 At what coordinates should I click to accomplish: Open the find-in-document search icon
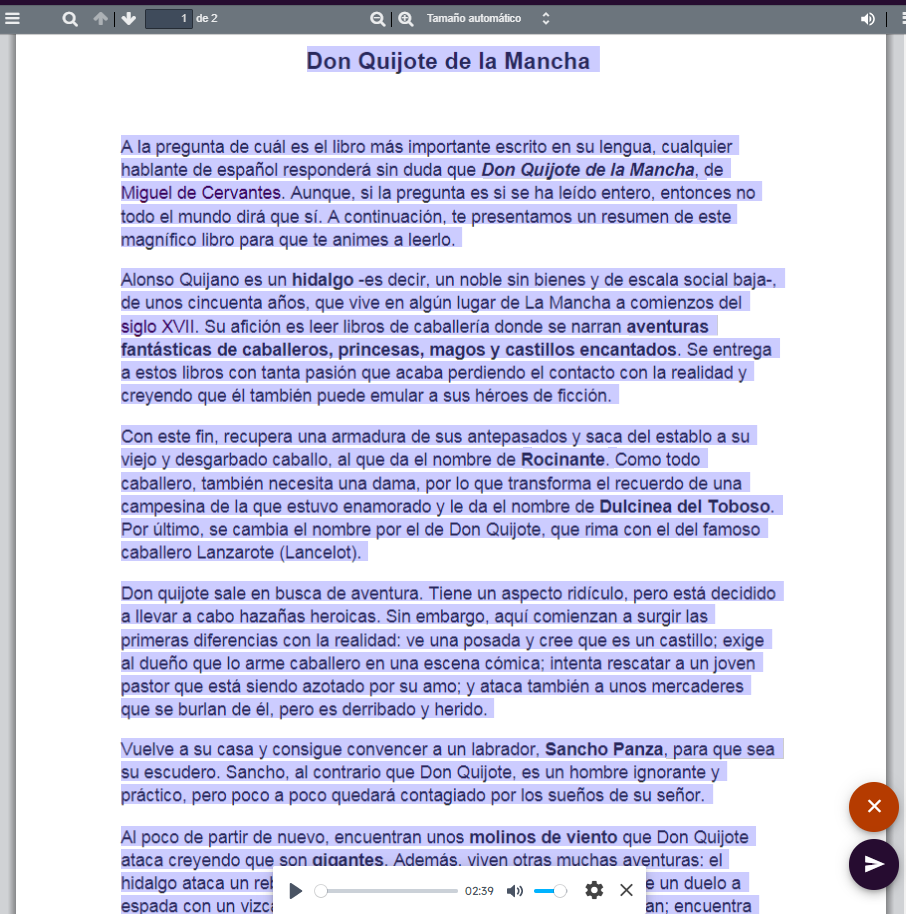pos(70,19)
